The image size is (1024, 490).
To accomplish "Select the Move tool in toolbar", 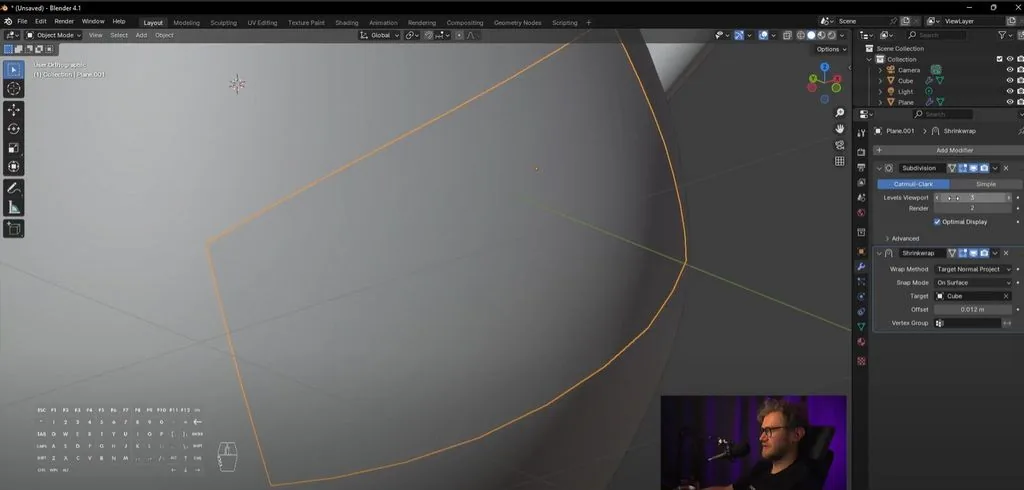I will (x=14, y=110).
